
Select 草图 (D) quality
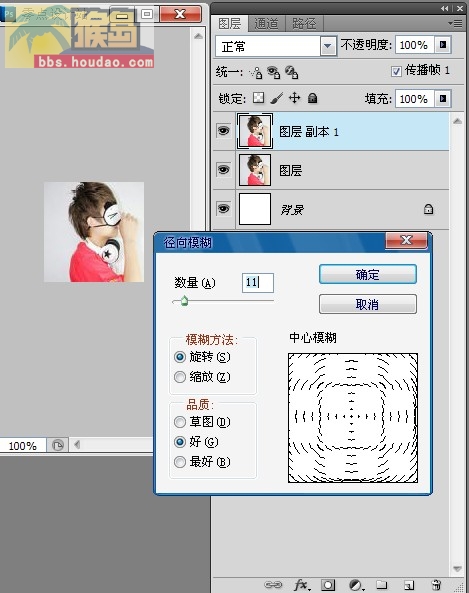180,422
